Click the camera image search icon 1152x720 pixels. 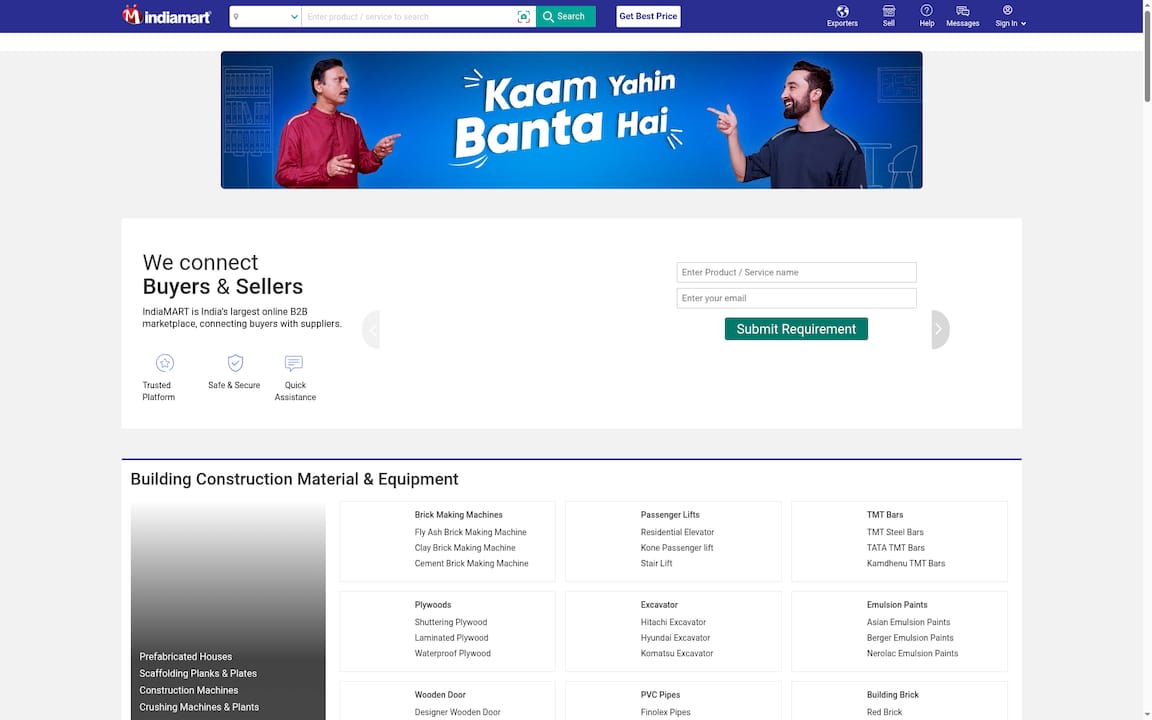[523, 16]
